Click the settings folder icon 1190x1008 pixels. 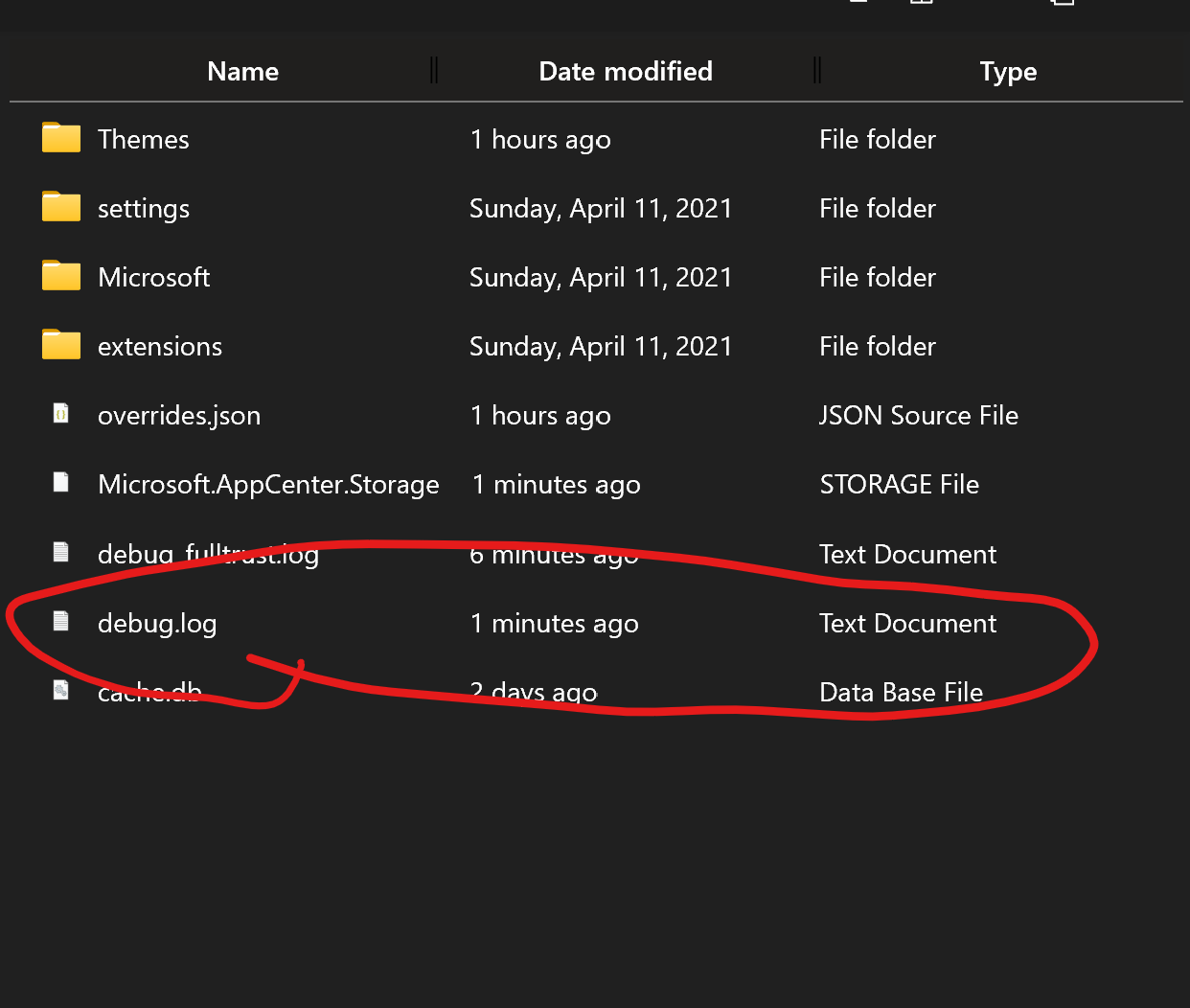click(x=61, y=207)
